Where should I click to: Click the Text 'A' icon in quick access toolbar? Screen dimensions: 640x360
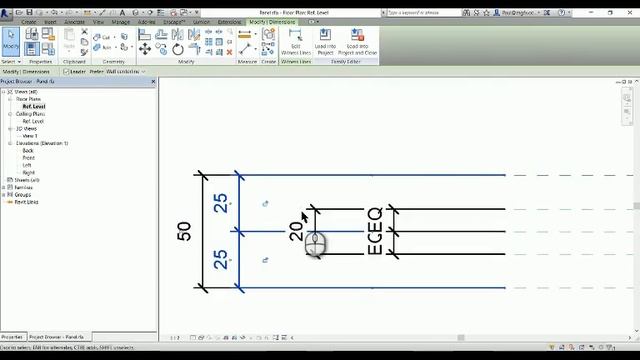pos(122,13)
